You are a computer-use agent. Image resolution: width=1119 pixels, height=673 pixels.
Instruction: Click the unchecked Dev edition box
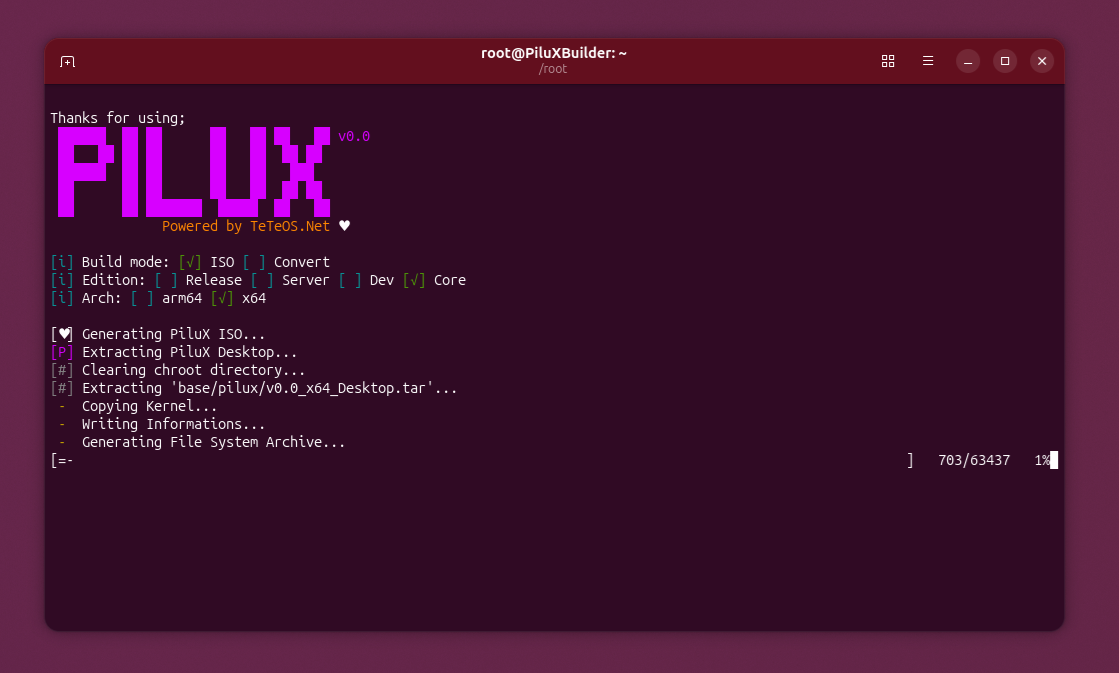coord(350,280)
